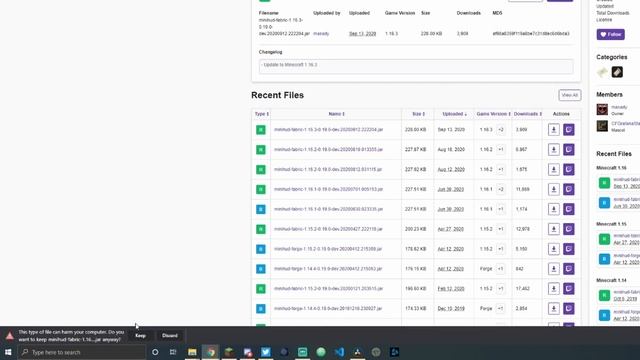
Task: Click the Changelog text box
Action: [x=416, y=67]
